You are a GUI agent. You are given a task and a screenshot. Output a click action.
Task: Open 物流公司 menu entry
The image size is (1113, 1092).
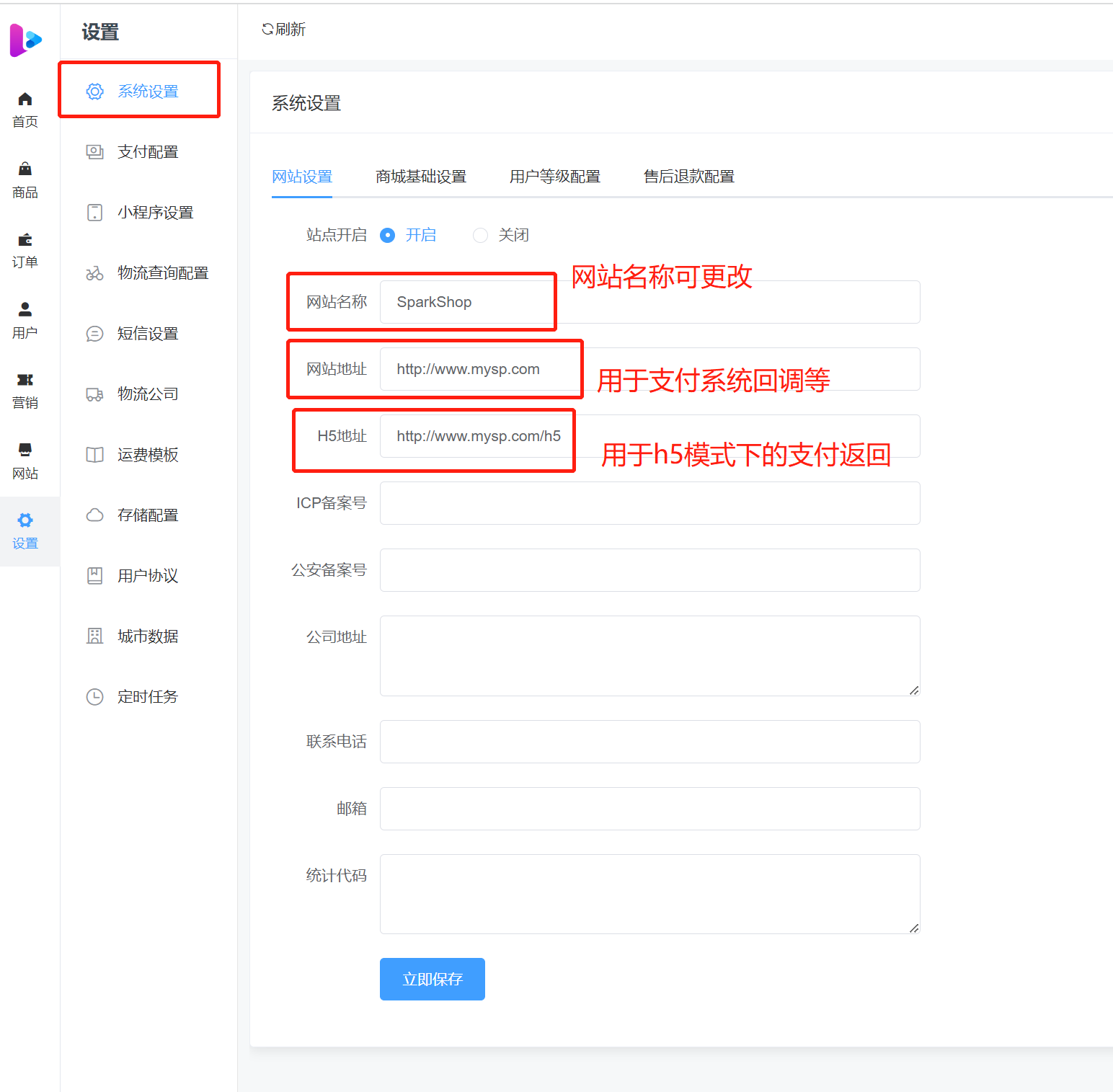[149, 394]
